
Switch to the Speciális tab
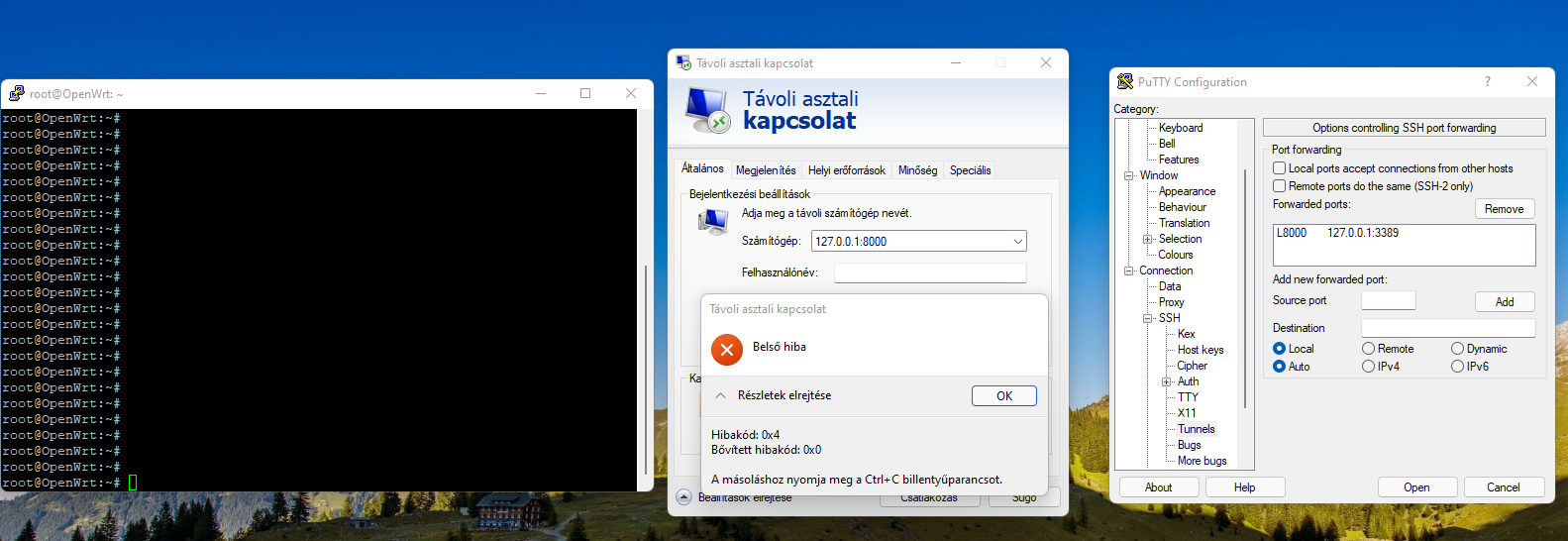(x=971, y=170)
